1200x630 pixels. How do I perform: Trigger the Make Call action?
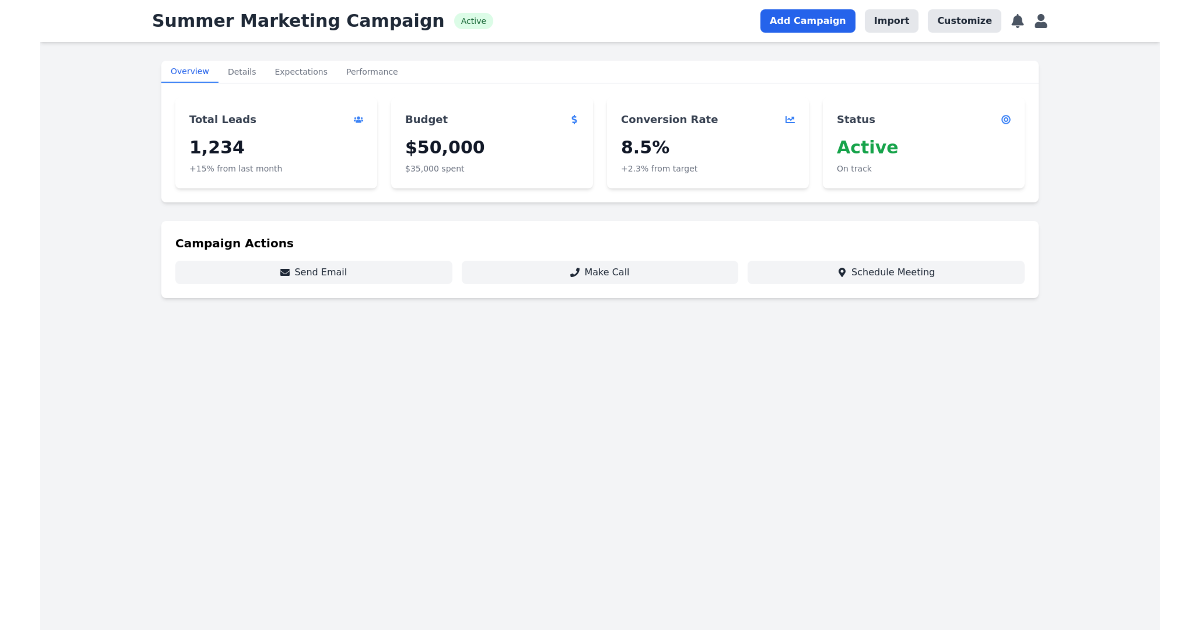tap(599, 271)
